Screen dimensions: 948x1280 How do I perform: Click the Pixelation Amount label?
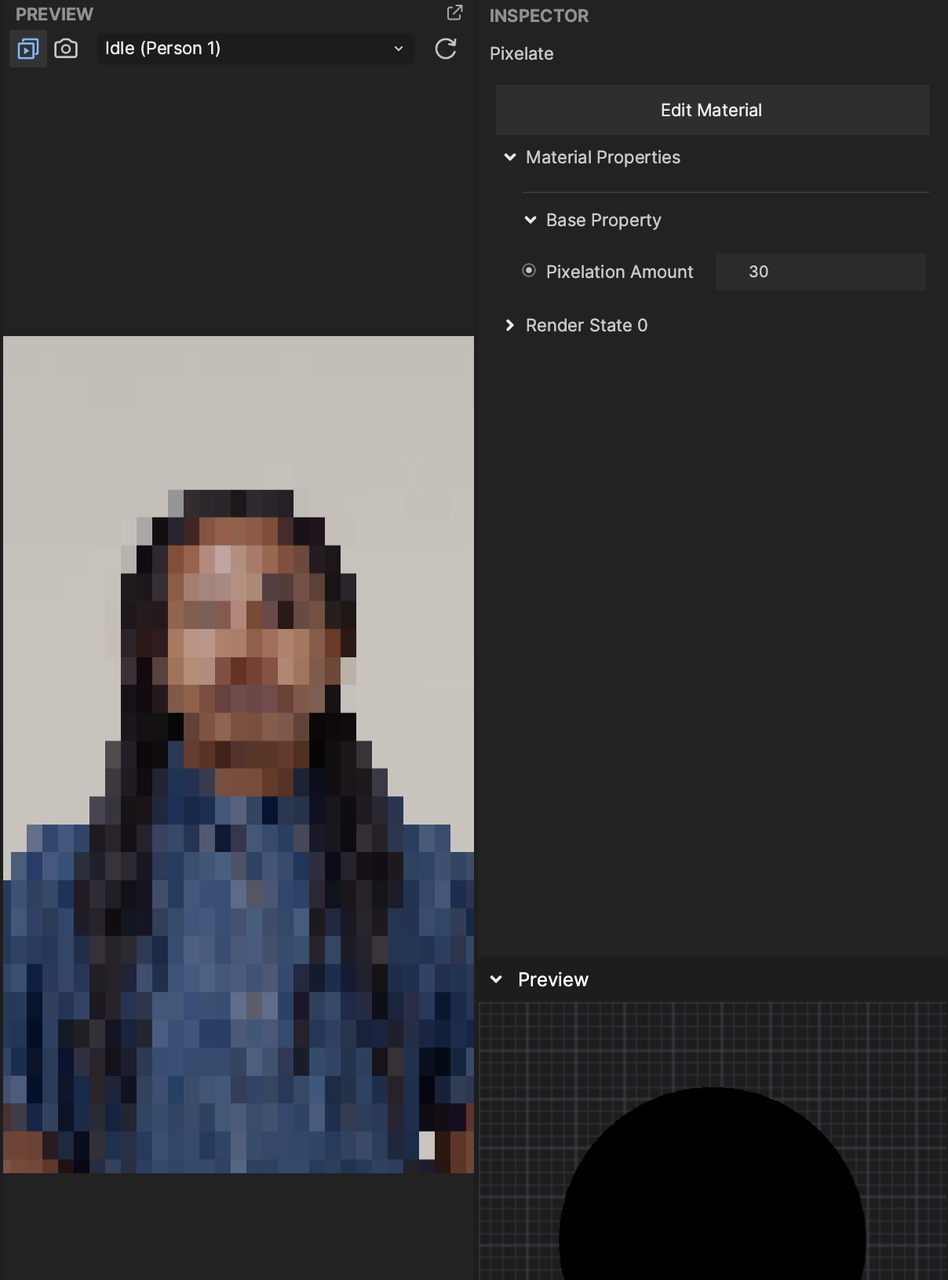[620, 272]
